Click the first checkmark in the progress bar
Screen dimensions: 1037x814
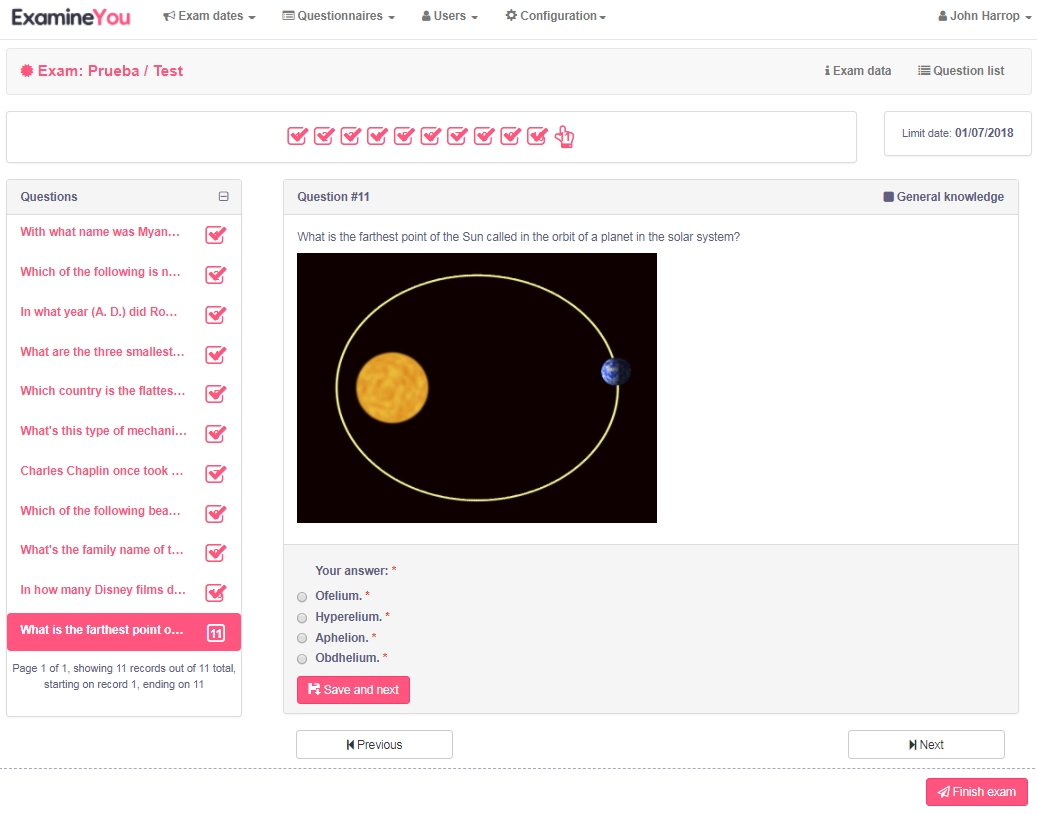pyautogui.click(x=298, y=136)
